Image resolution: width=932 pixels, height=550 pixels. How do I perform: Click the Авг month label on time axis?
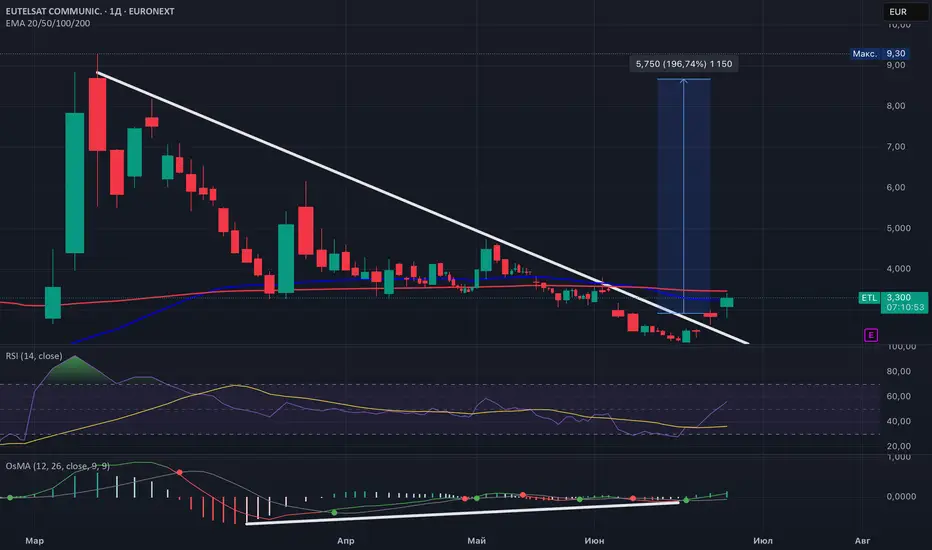[x=862, y=540]
